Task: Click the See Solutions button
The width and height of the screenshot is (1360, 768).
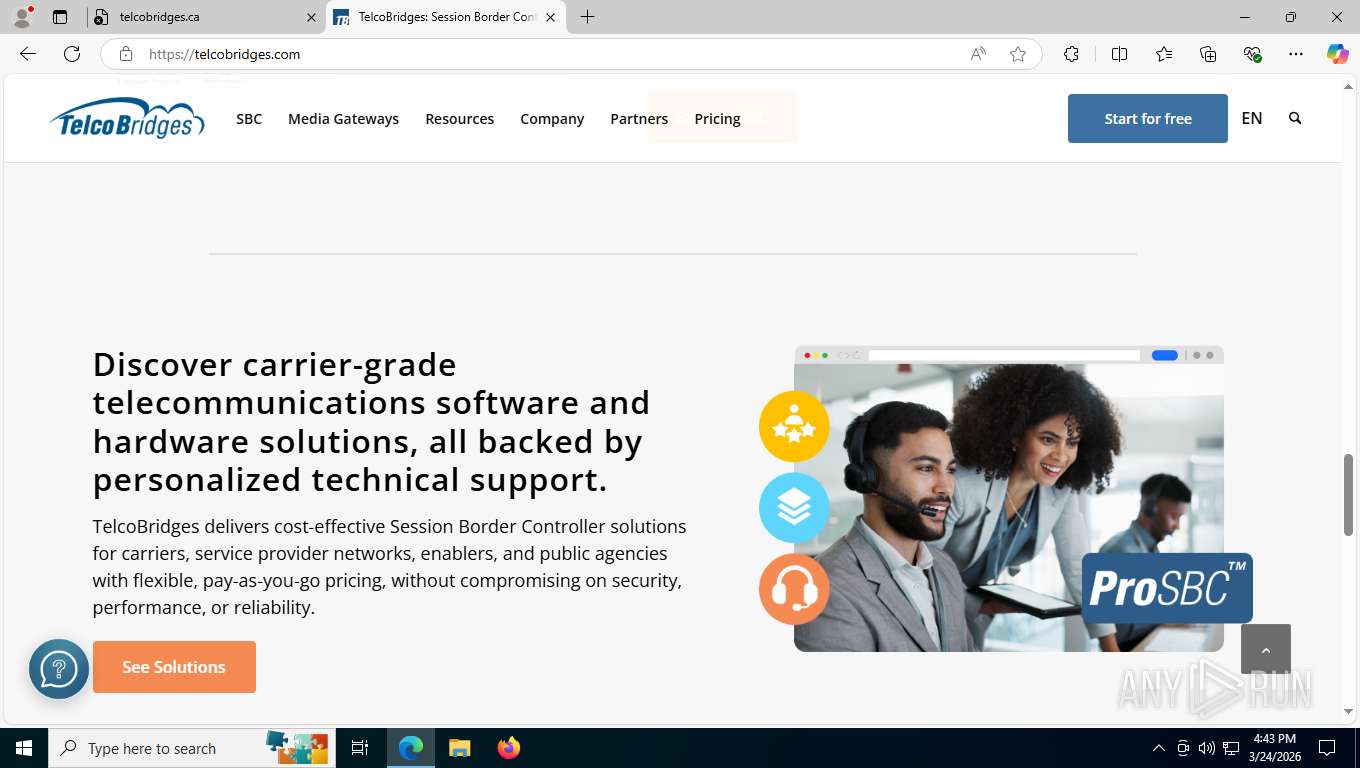Action: (174, 667)
